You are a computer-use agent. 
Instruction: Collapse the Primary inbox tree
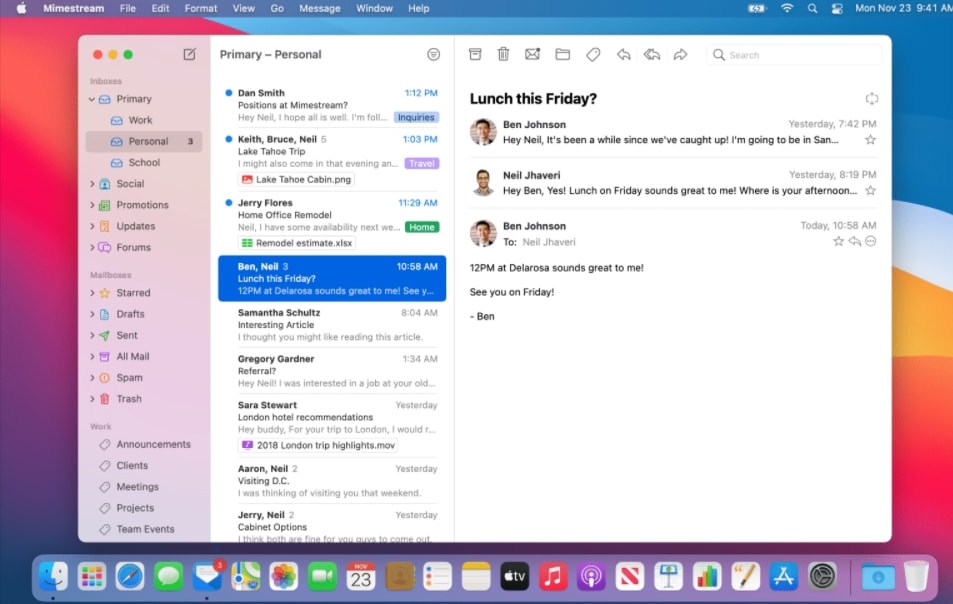pos(92,99)
